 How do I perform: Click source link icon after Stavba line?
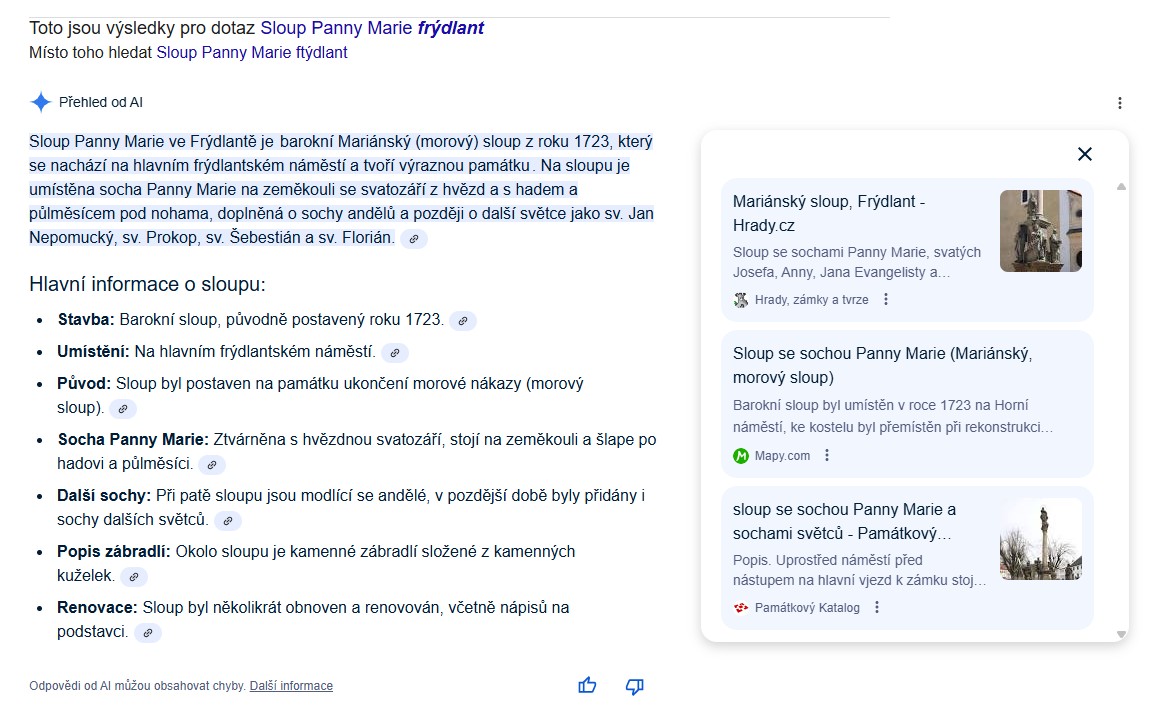click(462, 321)
